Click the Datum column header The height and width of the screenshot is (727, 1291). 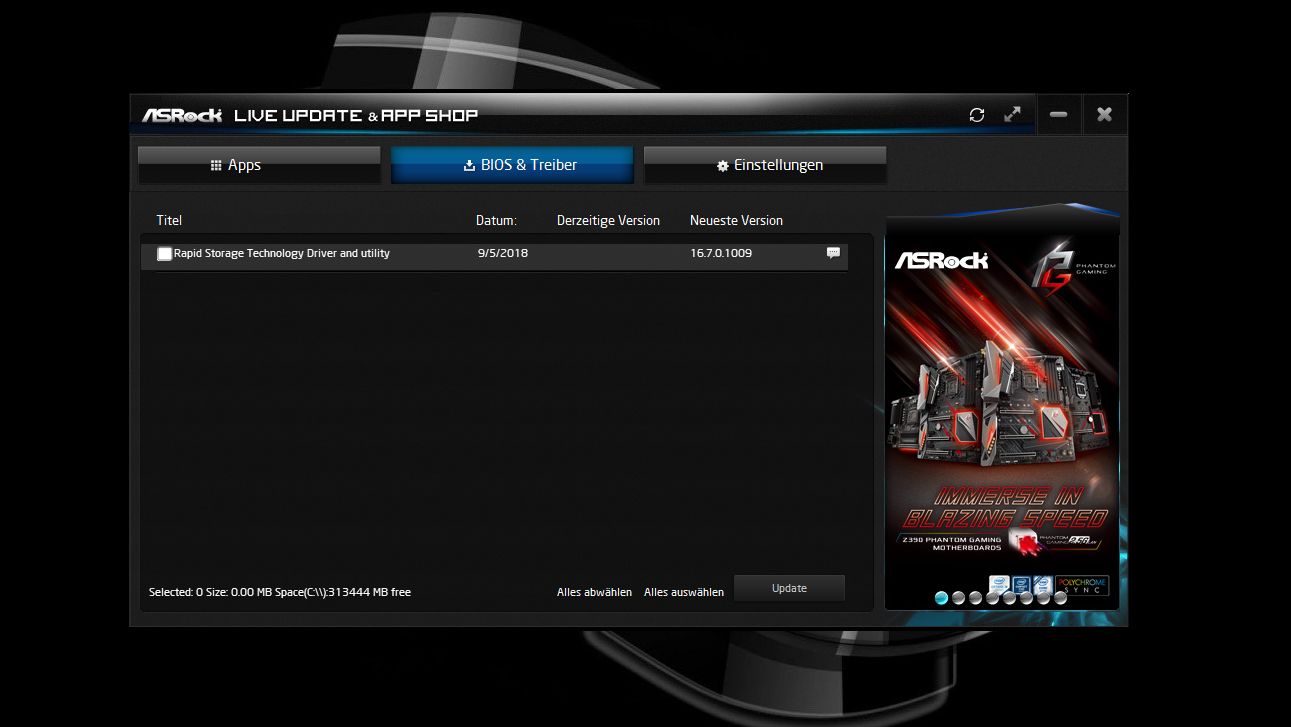[496, 220]
